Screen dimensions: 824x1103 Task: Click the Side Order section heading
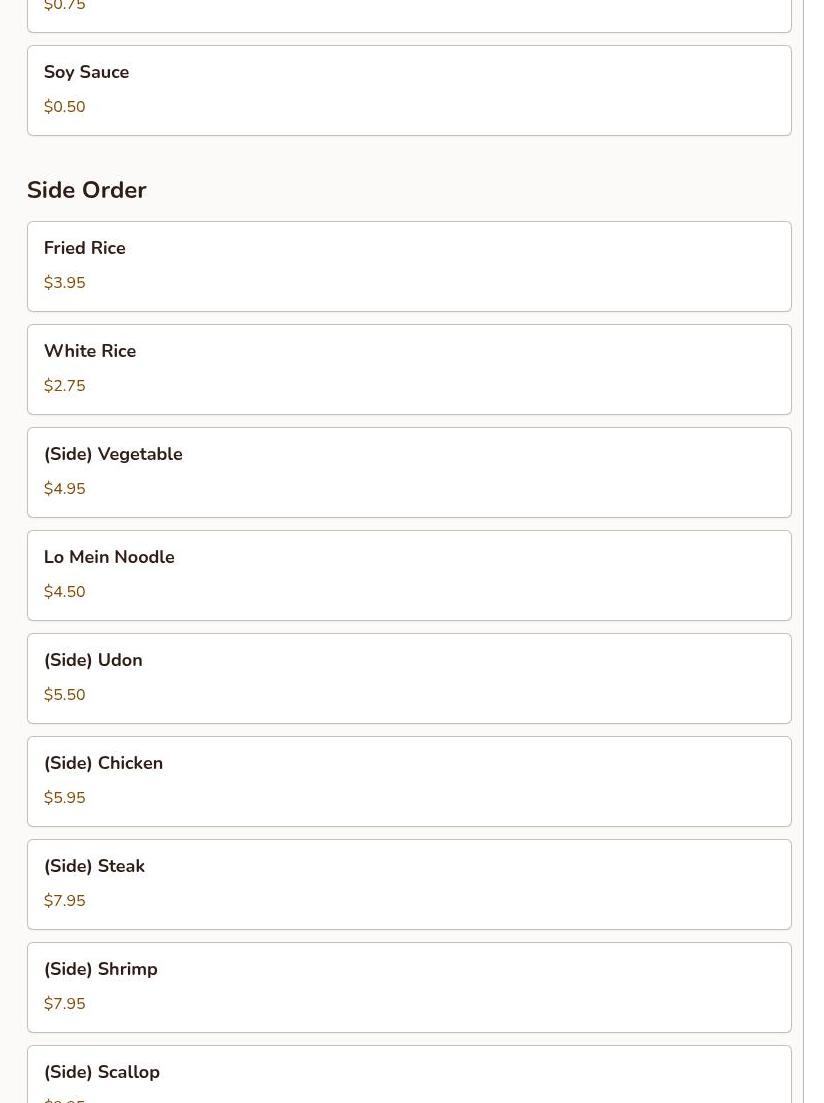(x=87, y=190)
